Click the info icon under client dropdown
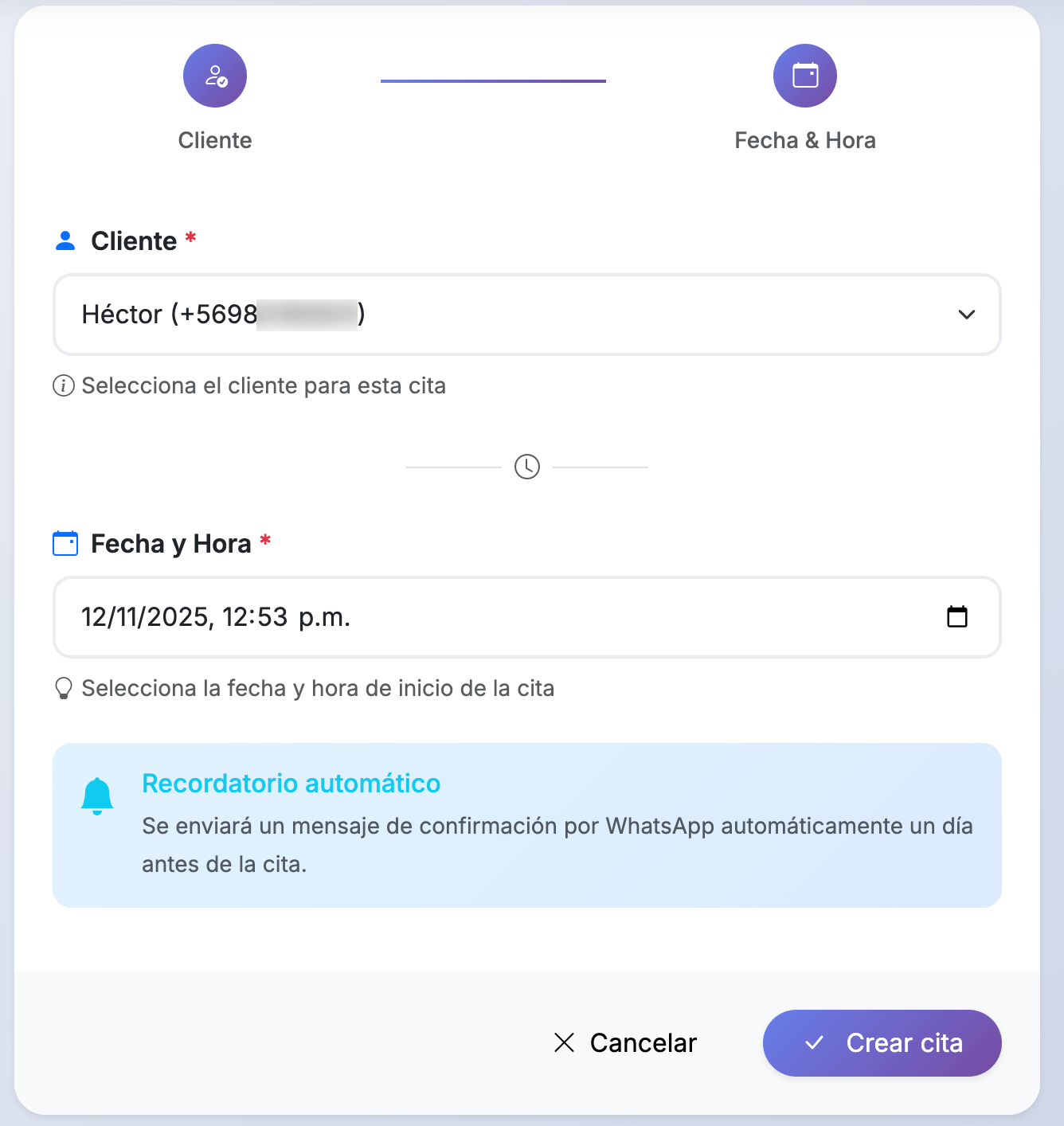 [64, 386]
